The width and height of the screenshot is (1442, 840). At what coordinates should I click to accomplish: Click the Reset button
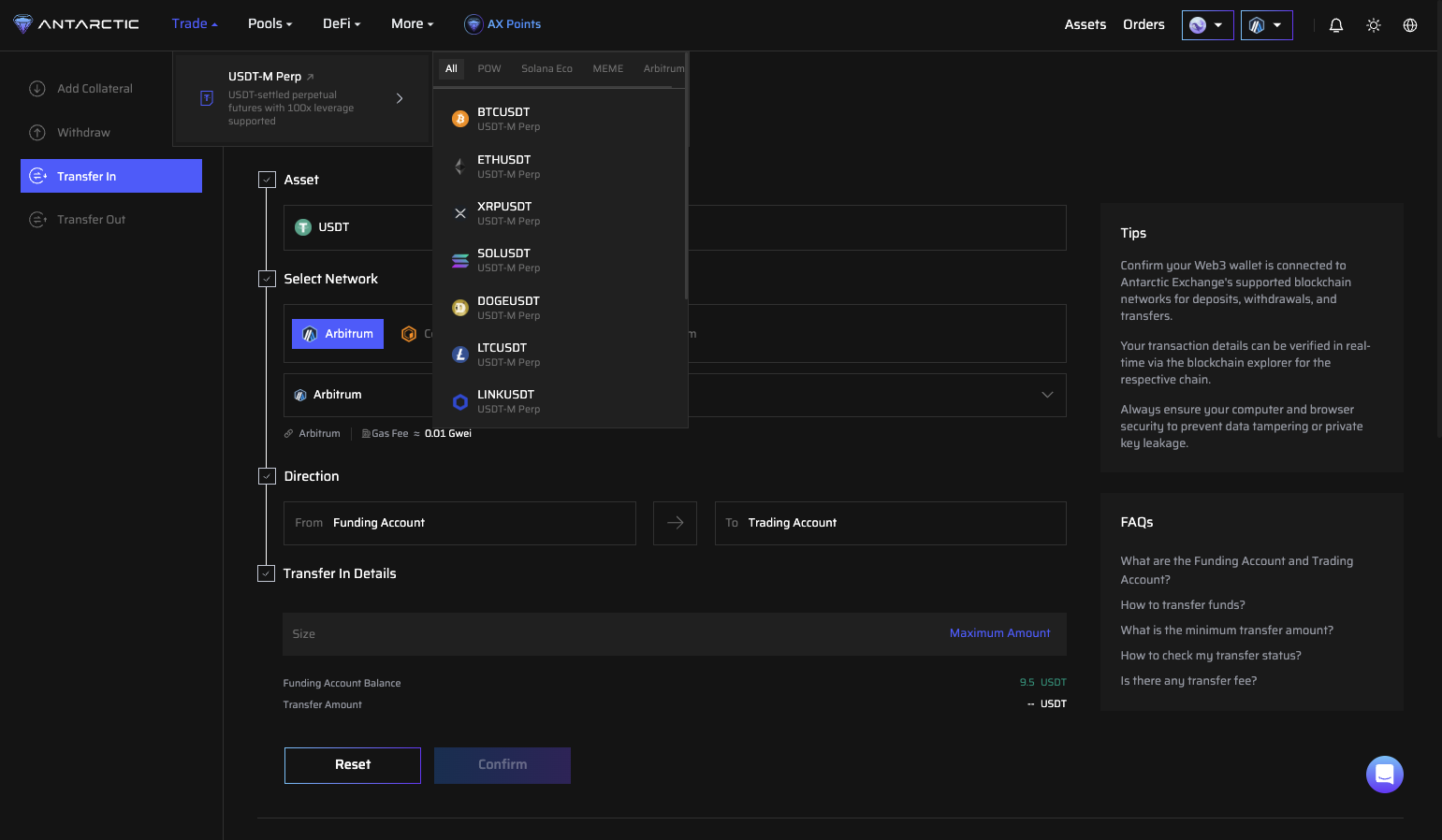point(353,765)
